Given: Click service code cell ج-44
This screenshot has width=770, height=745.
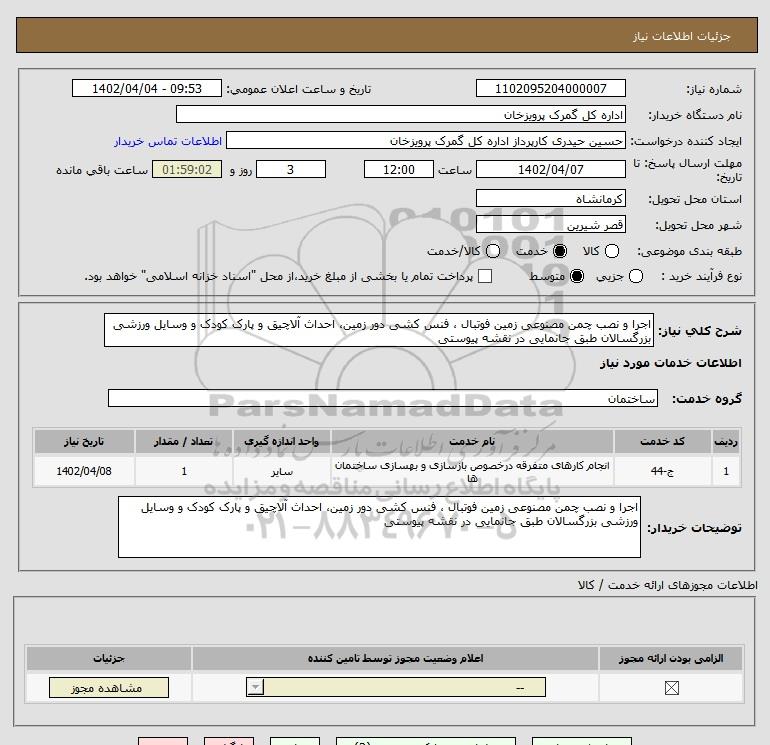Looking at the screenshot, I should [662, 471].
